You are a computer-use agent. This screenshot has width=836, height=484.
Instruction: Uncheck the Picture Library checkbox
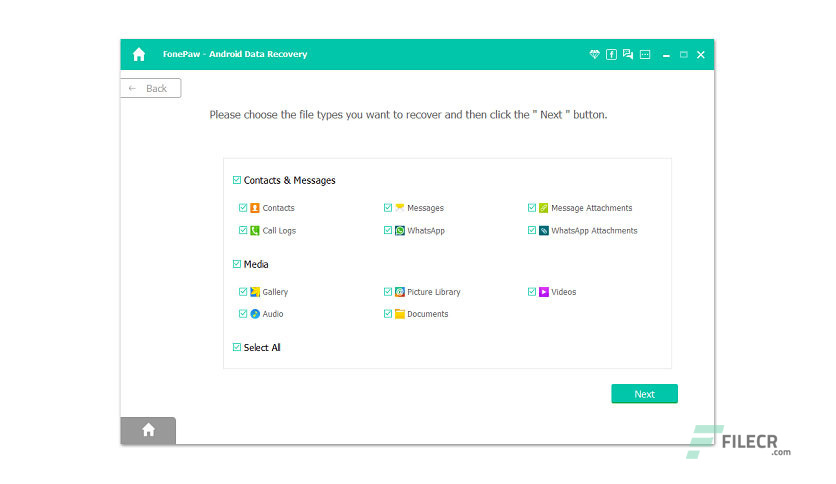click(388, 292)
